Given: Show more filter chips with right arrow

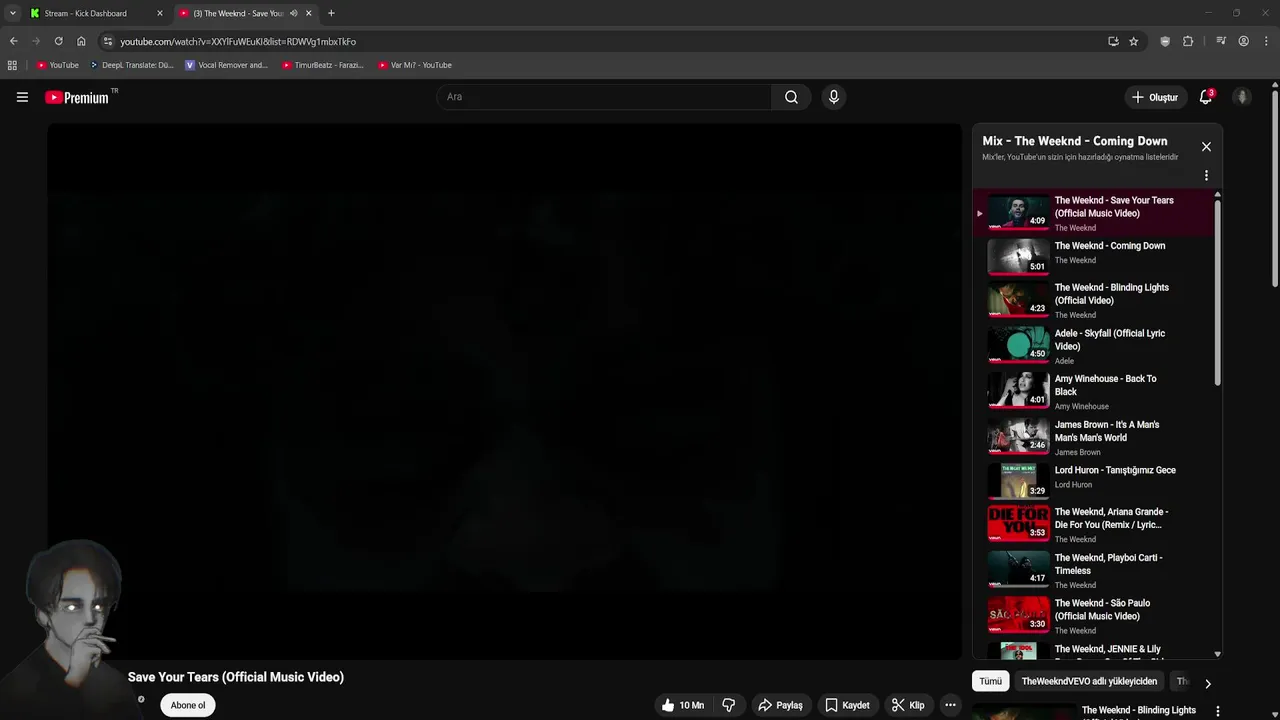Looking at the screenshot, I should coord(1207,683).
